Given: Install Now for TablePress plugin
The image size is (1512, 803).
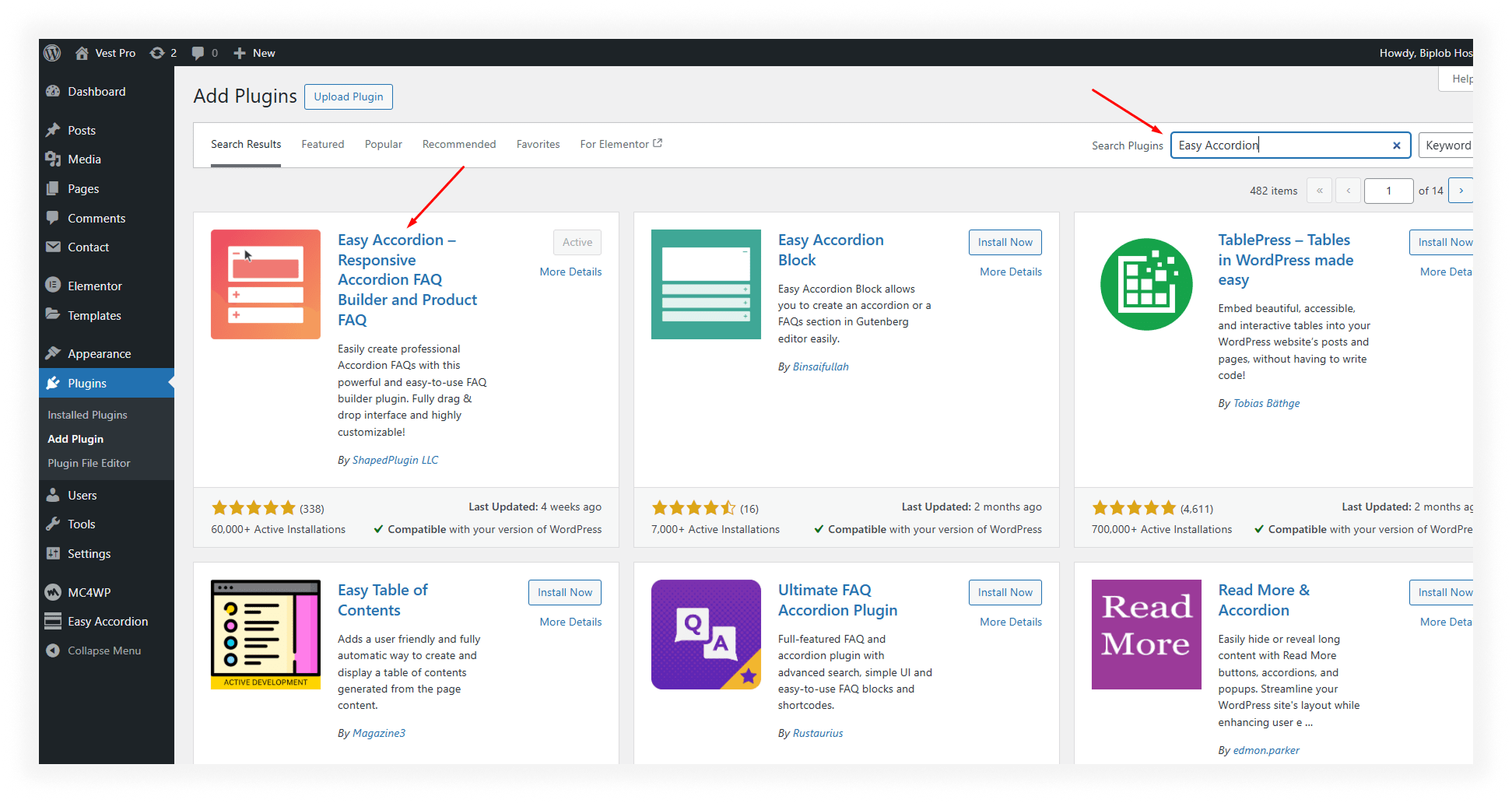Looking at the screenshot, I should (x=1441, y=242).
